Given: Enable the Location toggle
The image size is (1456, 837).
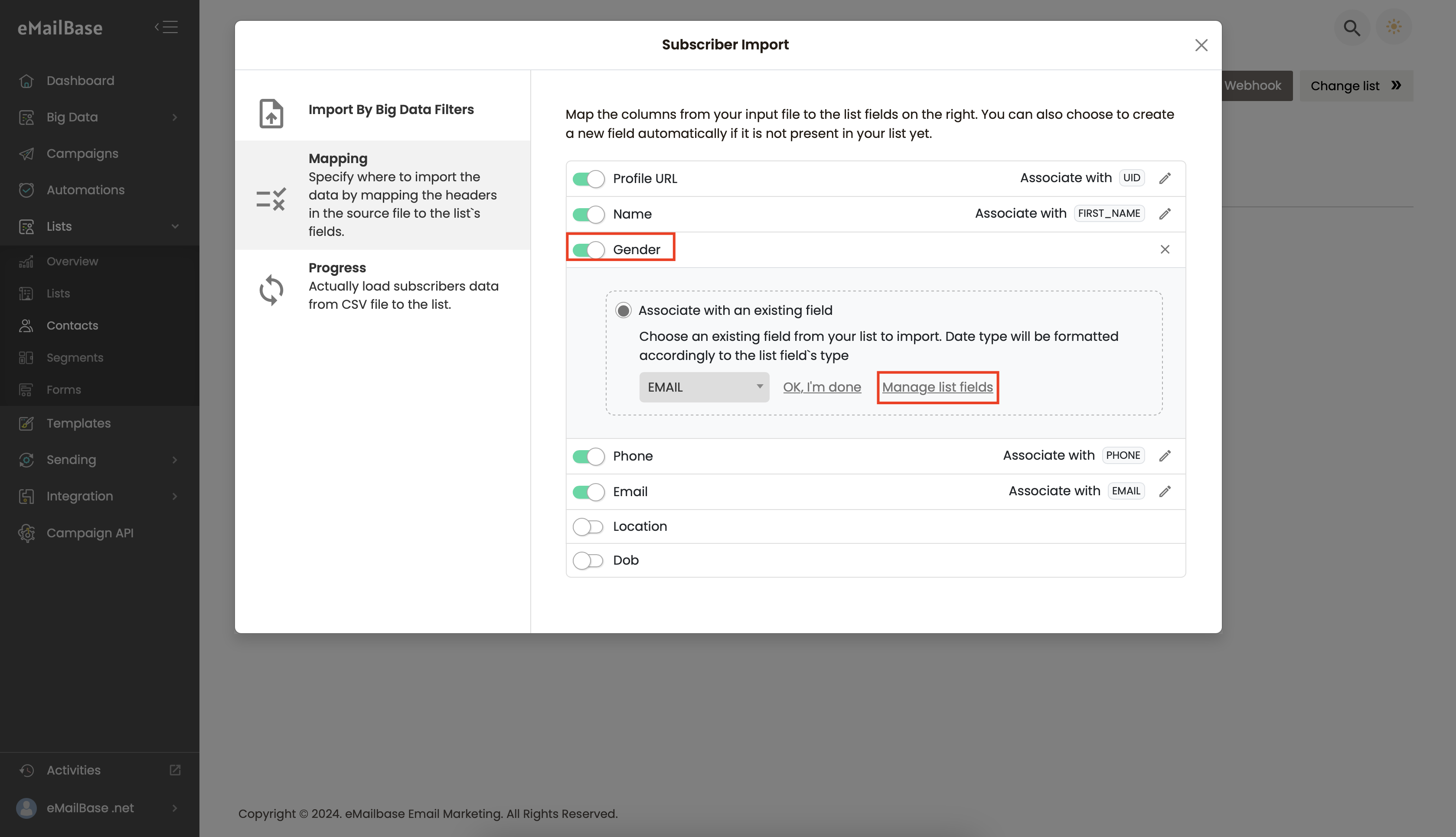Looking at the screenshot, I should click(588, 527).
